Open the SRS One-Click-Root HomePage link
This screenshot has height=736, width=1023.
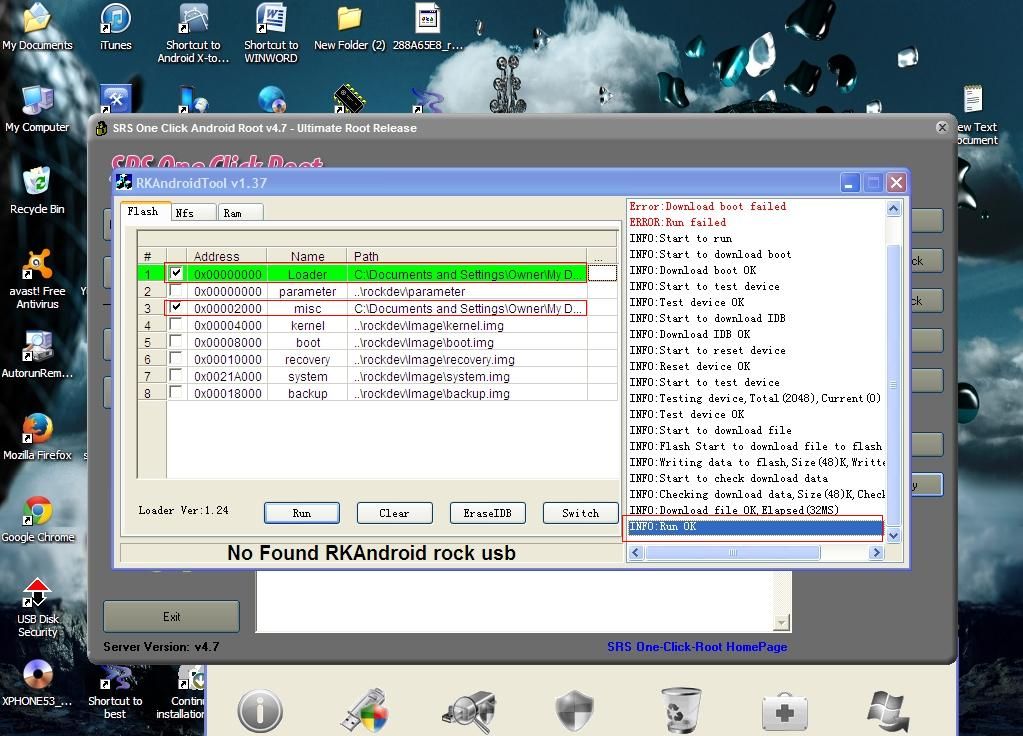(697, 647)
